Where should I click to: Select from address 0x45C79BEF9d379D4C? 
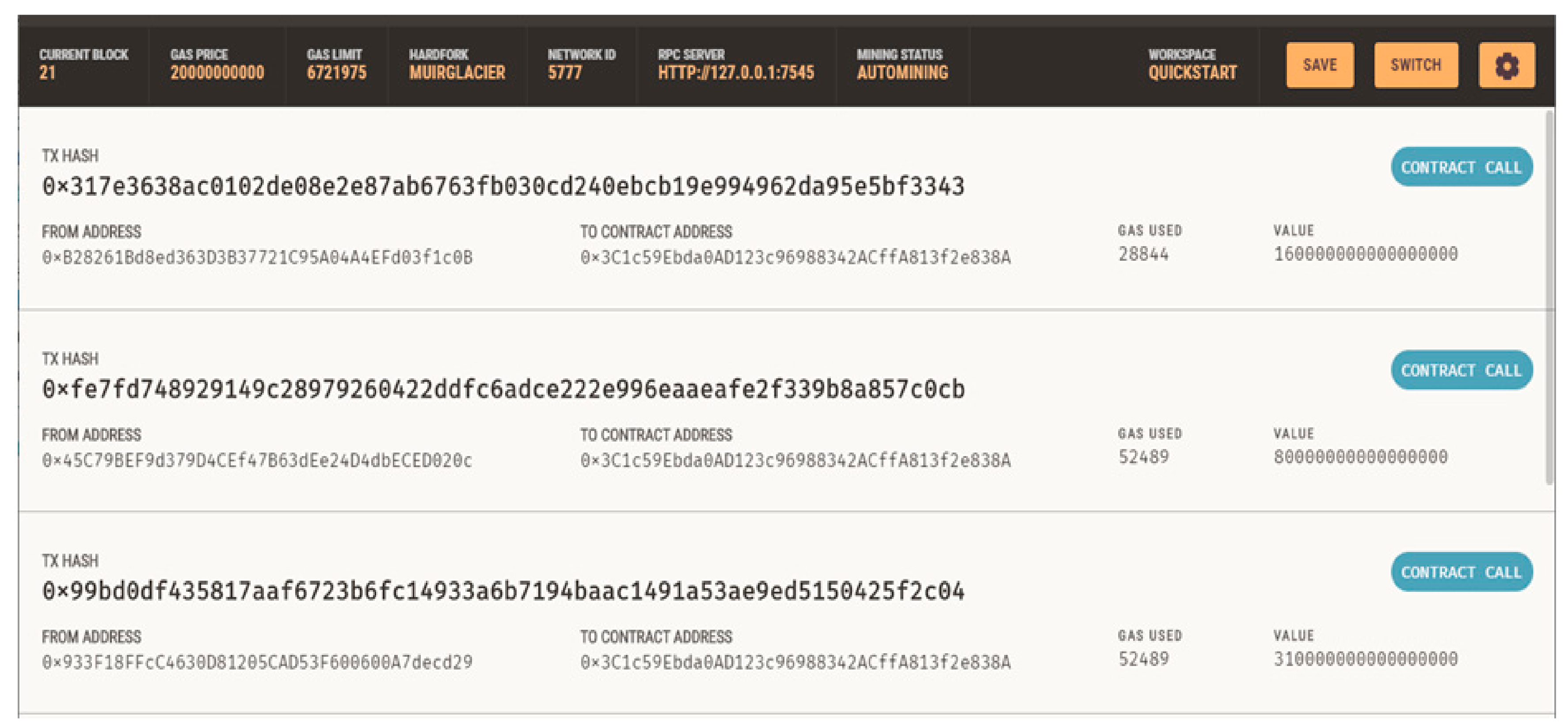[x=257, y=460]
